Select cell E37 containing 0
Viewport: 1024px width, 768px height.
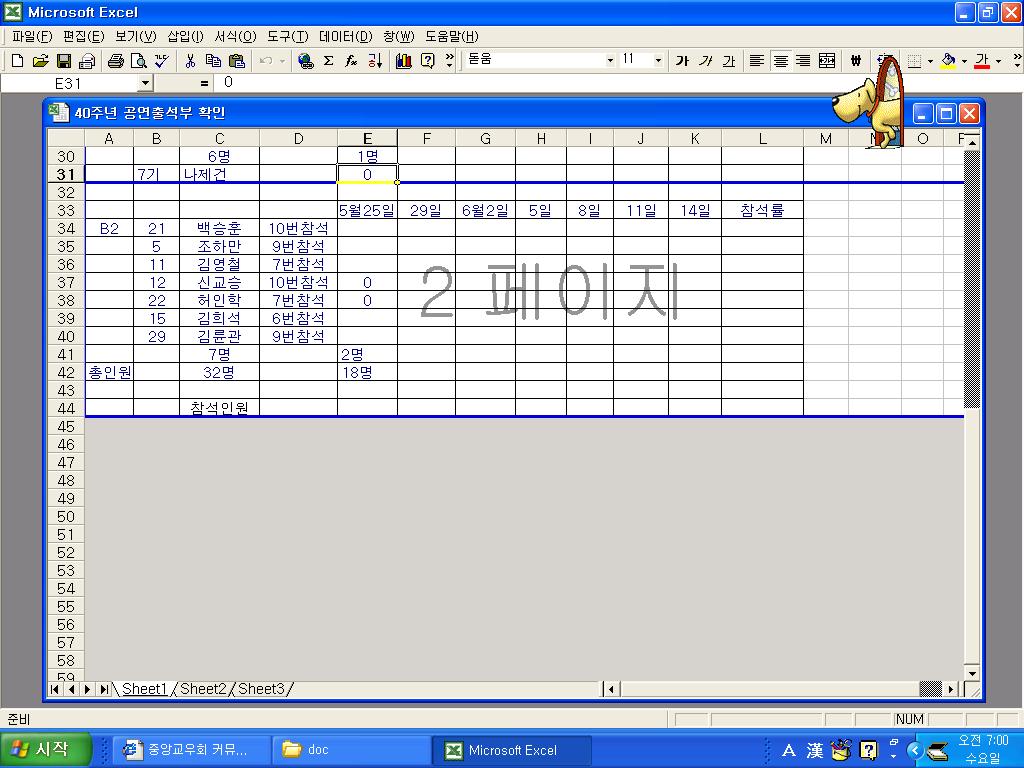367,283
